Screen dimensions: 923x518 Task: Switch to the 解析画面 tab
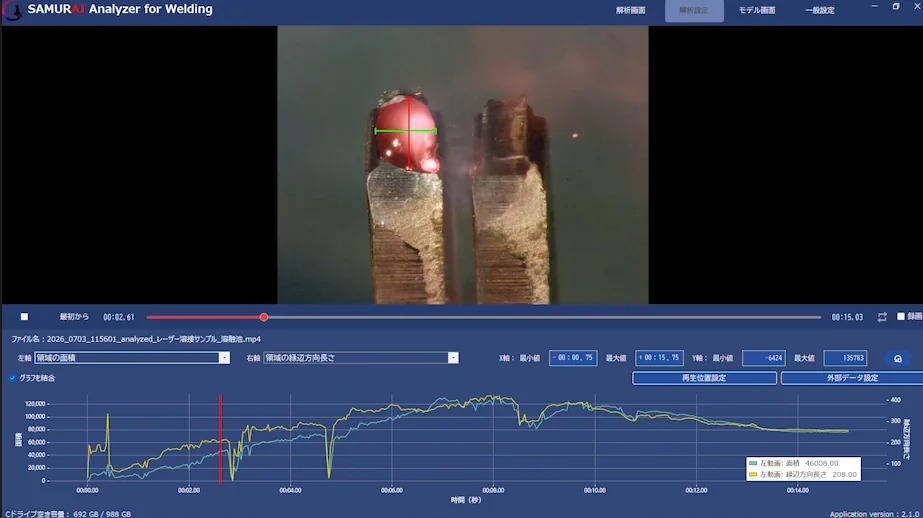coord(630,11)
